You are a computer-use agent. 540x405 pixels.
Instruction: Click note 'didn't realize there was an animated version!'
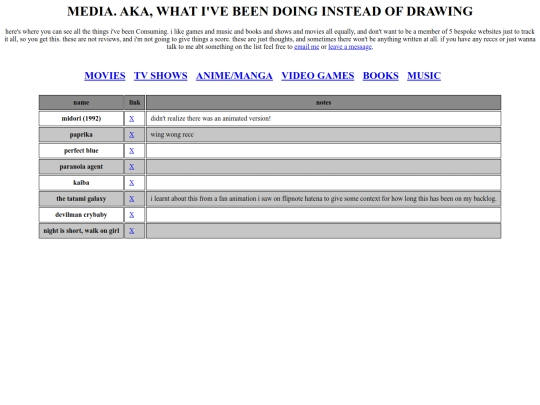pyautogui.click(x=210, y=118)
